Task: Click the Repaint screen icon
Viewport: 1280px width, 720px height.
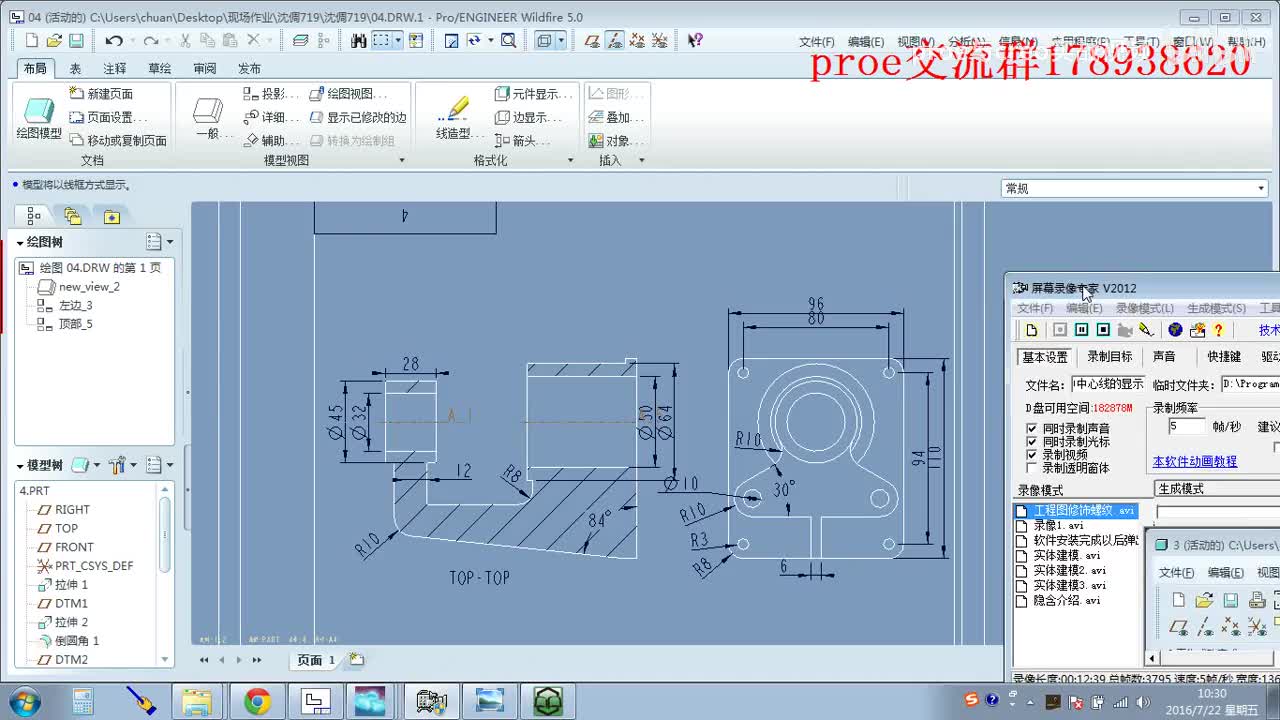Action: click(451, 40)
